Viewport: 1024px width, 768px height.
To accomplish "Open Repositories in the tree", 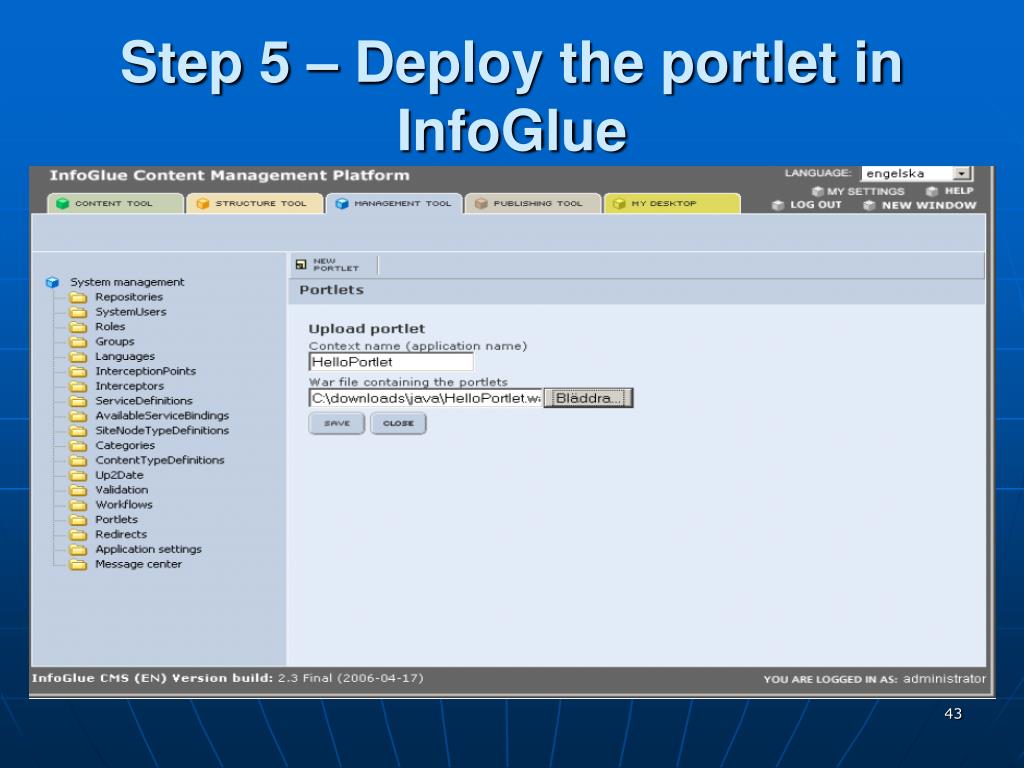I will pos(129,297).
